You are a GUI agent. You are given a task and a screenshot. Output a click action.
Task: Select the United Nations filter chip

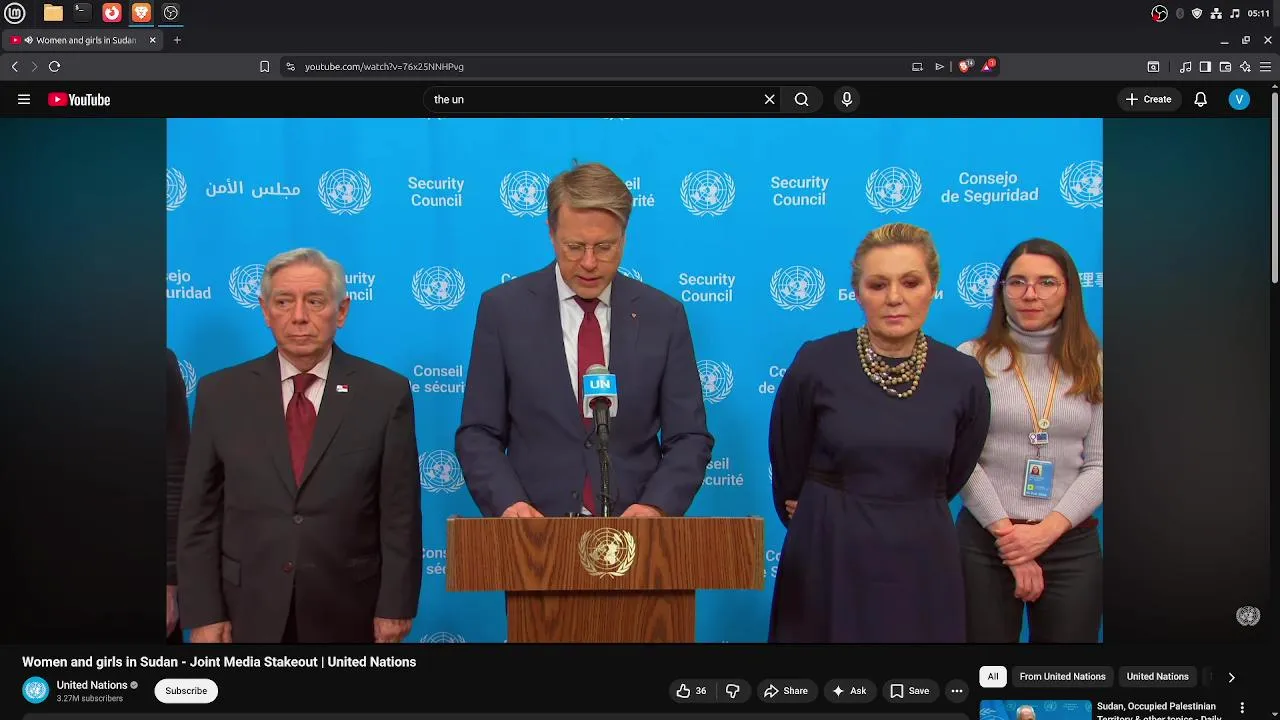pyautogui.click(x=1157, y=677)
